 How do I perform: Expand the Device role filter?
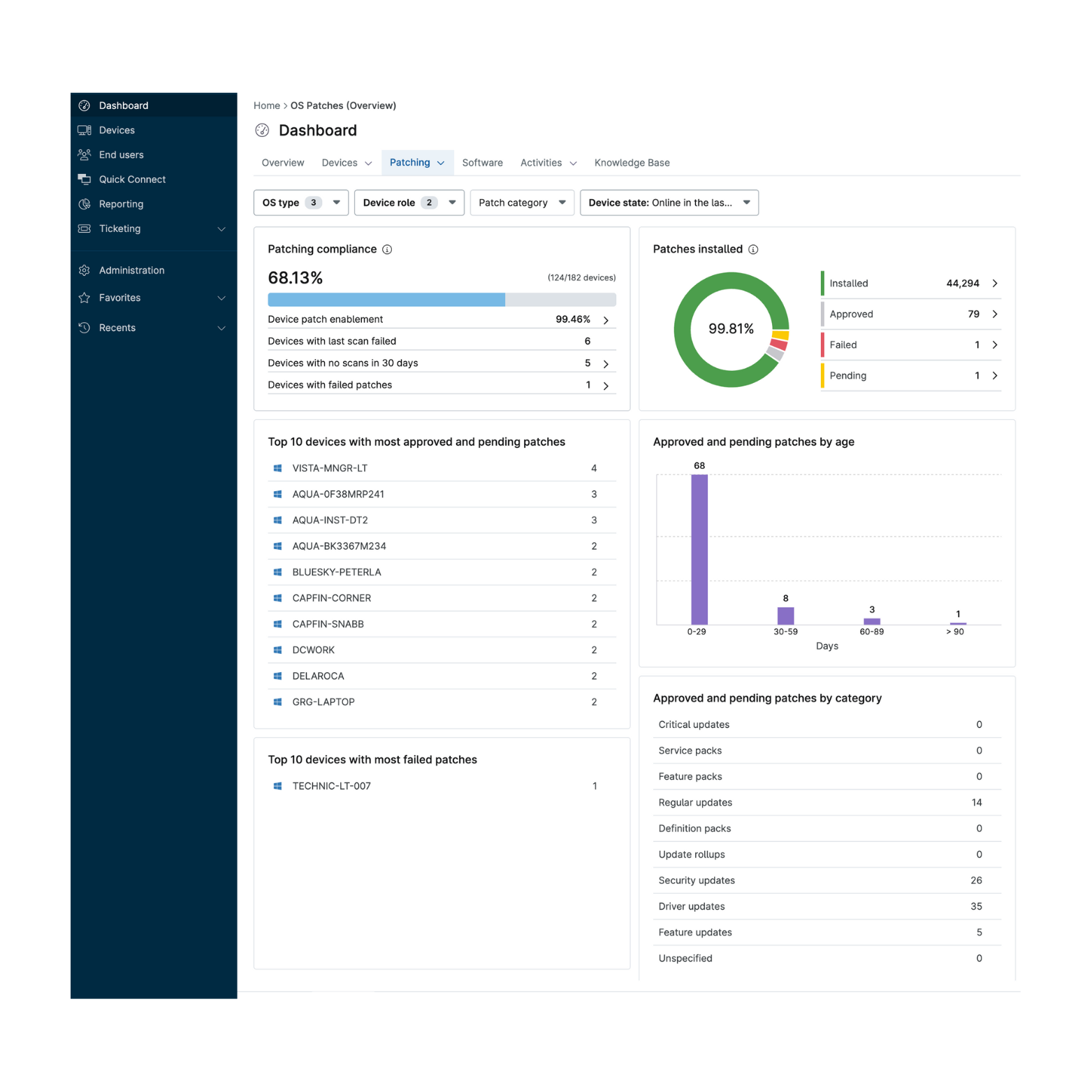409,203
